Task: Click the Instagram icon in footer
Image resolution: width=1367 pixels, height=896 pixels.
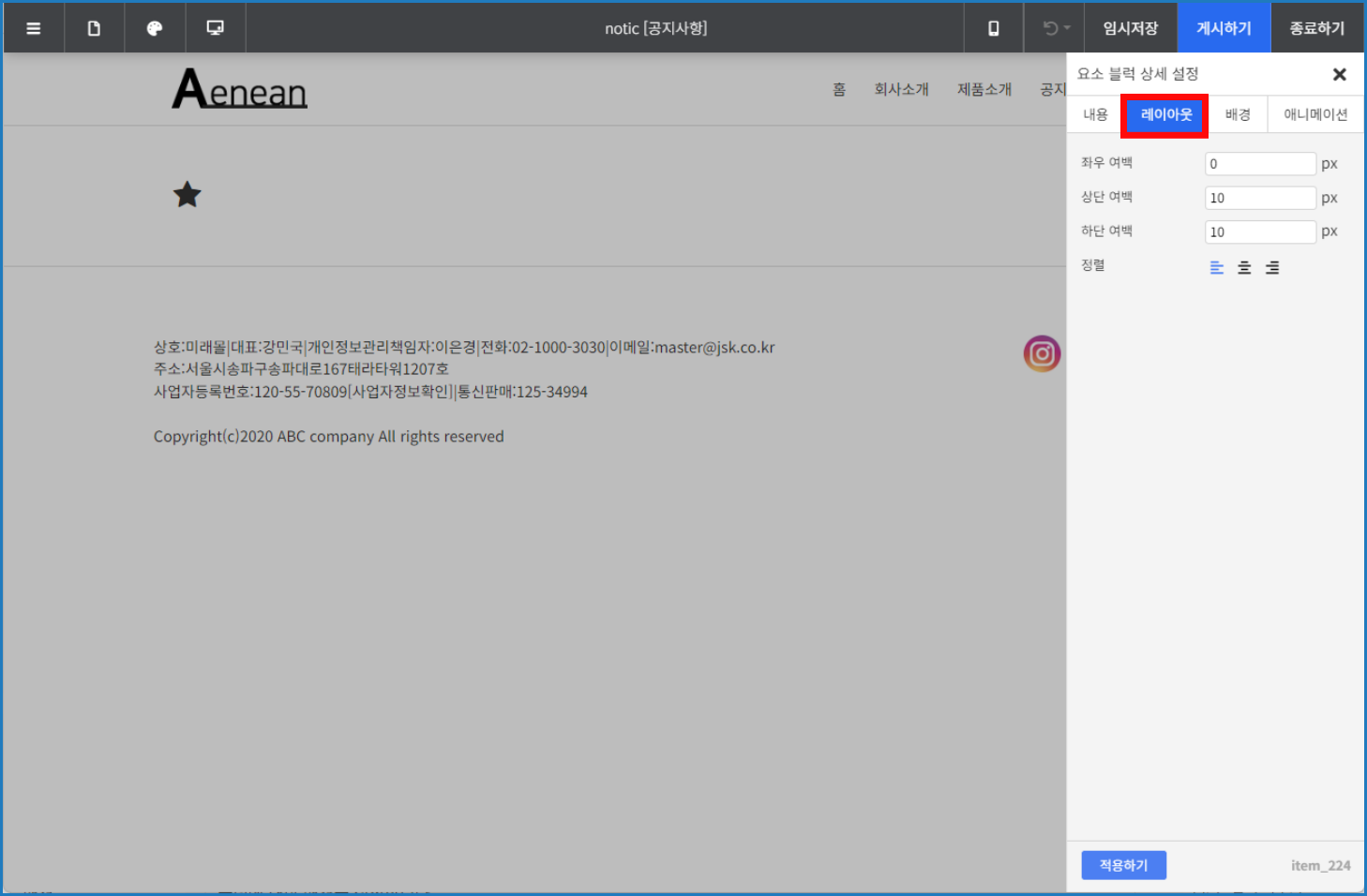Action: (1042, 353)
